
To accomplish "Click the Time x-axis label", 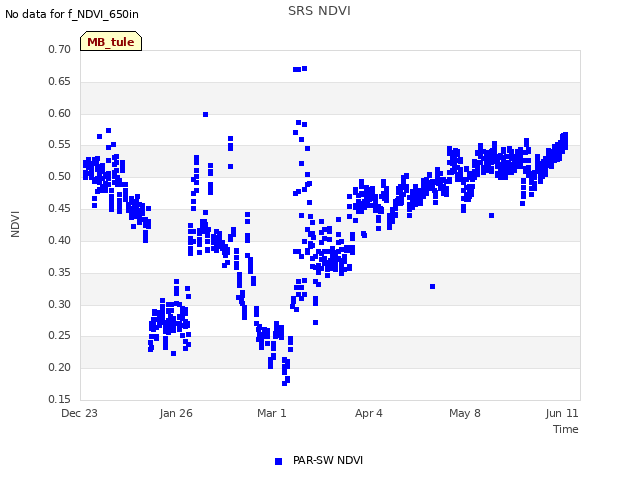I will pyautogui.click(x=565, y=429).
